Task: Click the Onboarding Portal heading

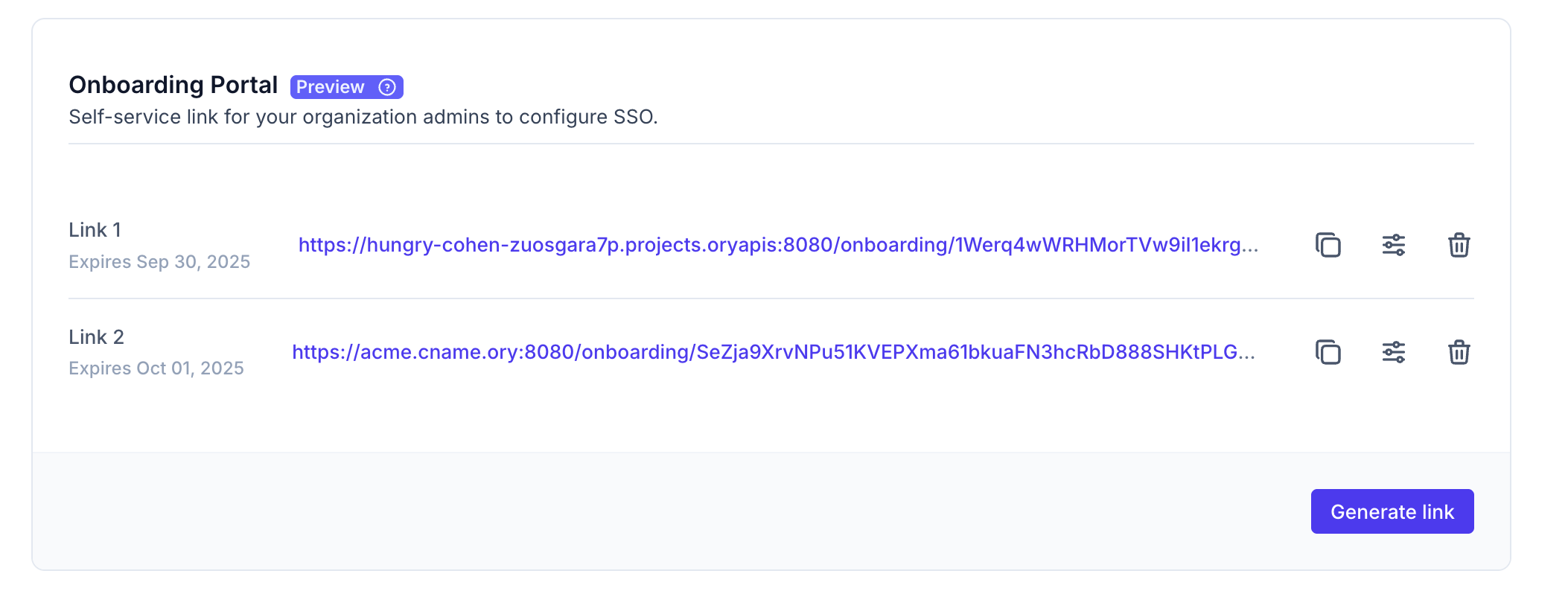Action: pos(173,85)
